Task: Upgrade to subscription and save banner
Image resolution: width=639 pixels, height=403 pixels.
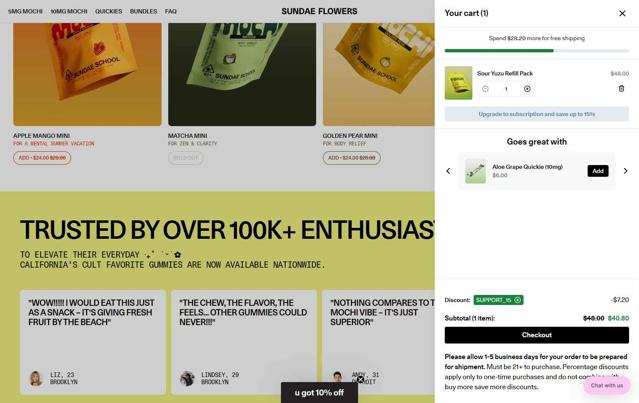Action: click(x=536, y=114)
